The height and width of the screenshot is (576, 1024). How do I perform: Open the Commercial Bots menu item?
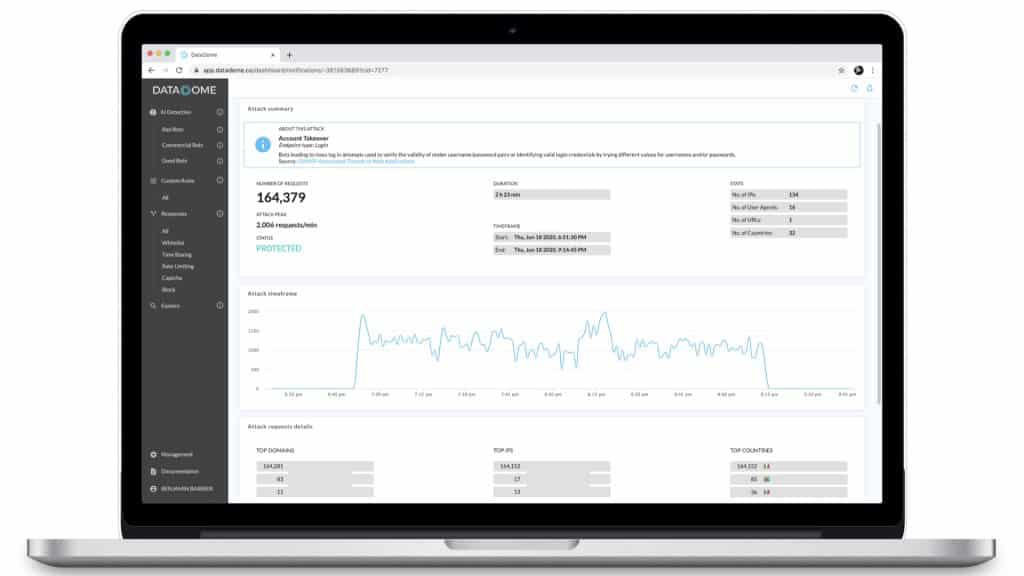(182, 145)
